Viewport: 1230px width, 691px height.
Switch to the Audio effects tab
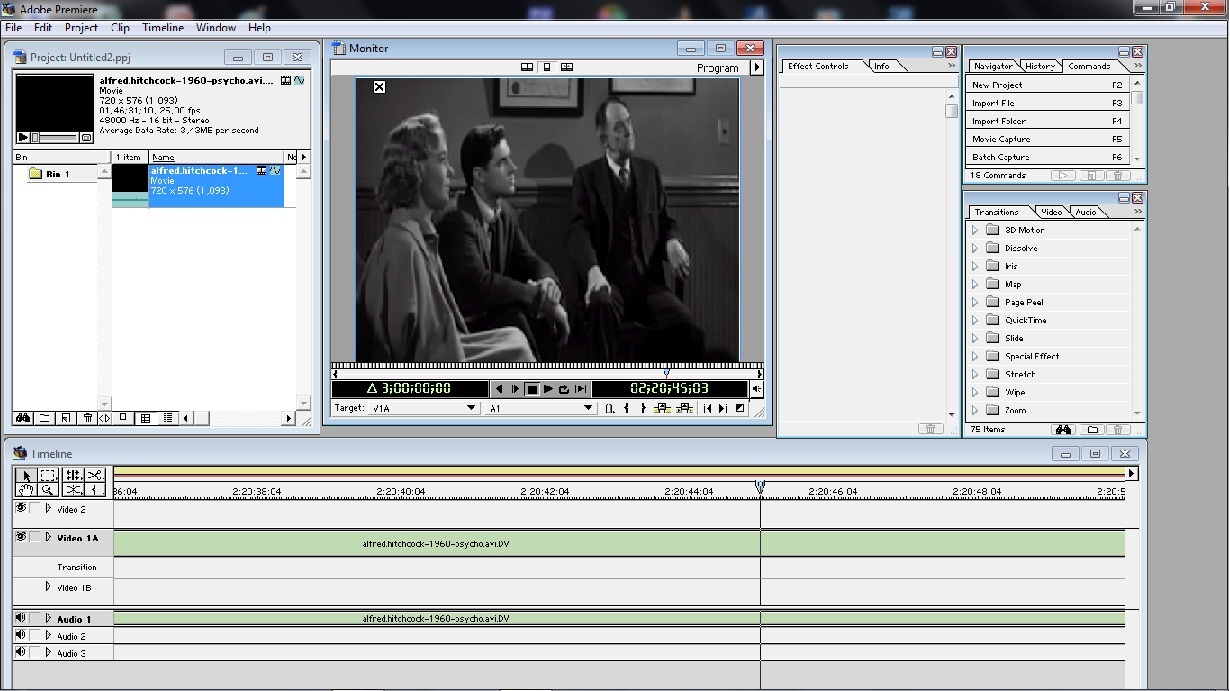pyautogui.click(x=1086, y=212)
